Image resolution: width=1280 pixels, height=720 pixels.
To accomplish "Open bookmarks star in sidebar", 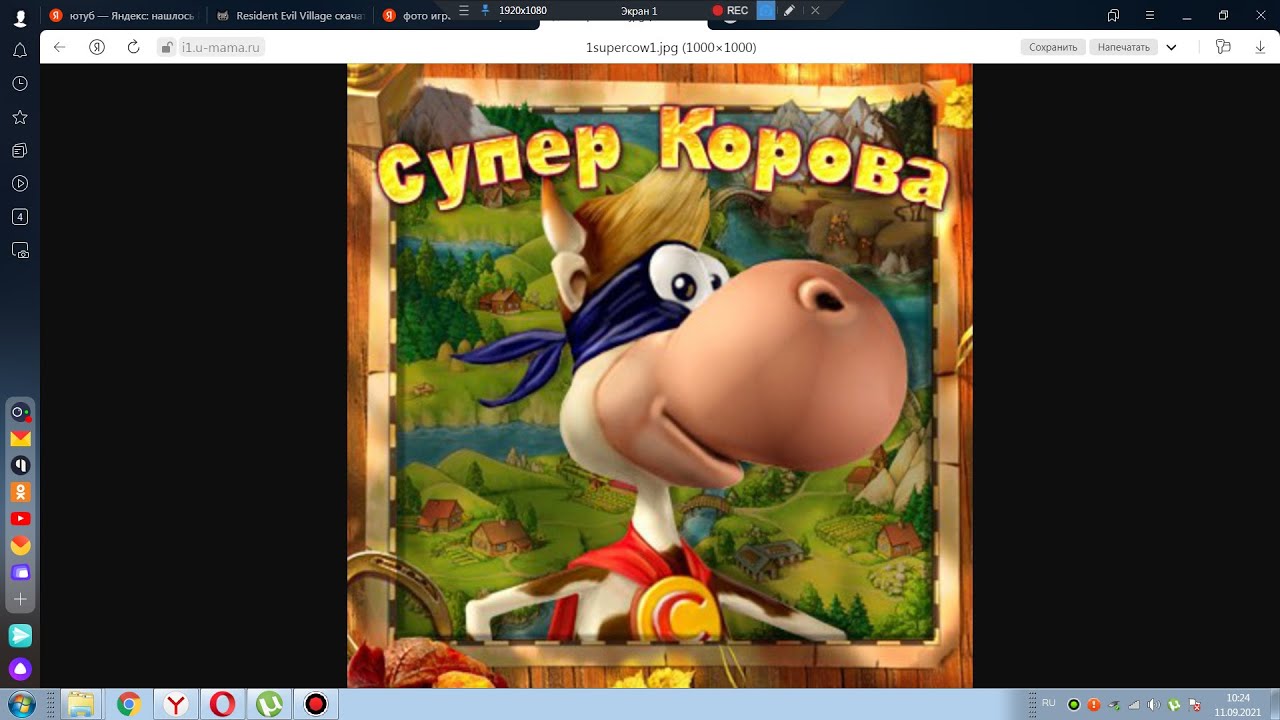I will tap(20, 117).
